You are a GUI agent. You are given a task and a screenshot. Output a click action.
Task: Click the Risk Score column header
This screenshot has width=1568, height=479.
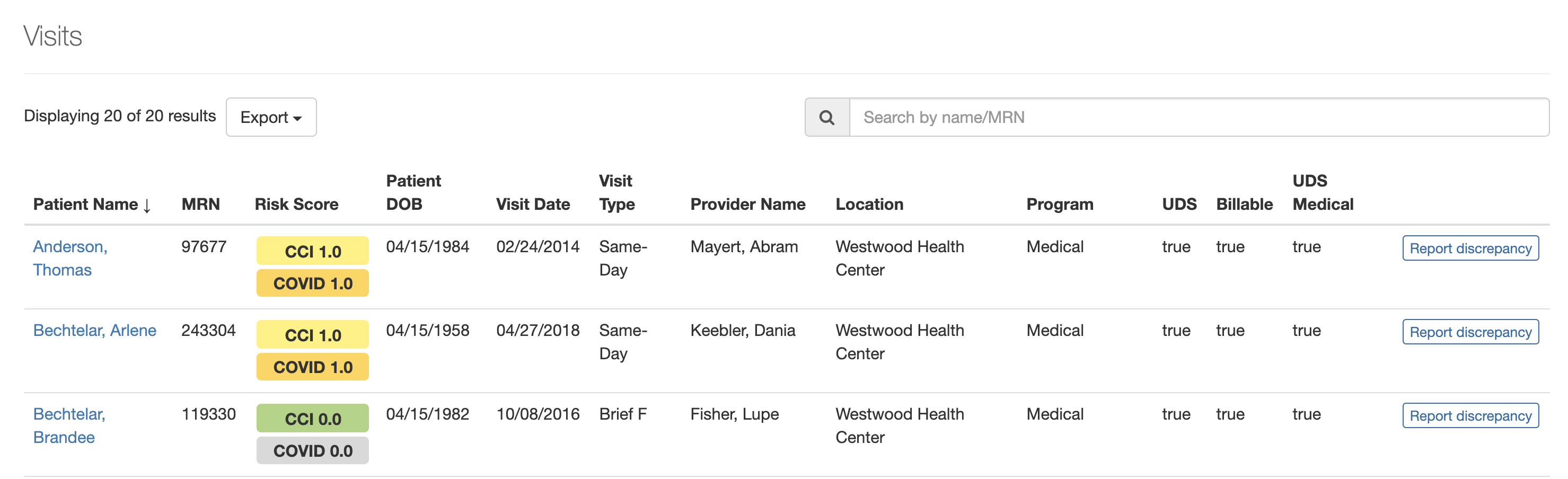pyautogui.click(x=296, y=205)
